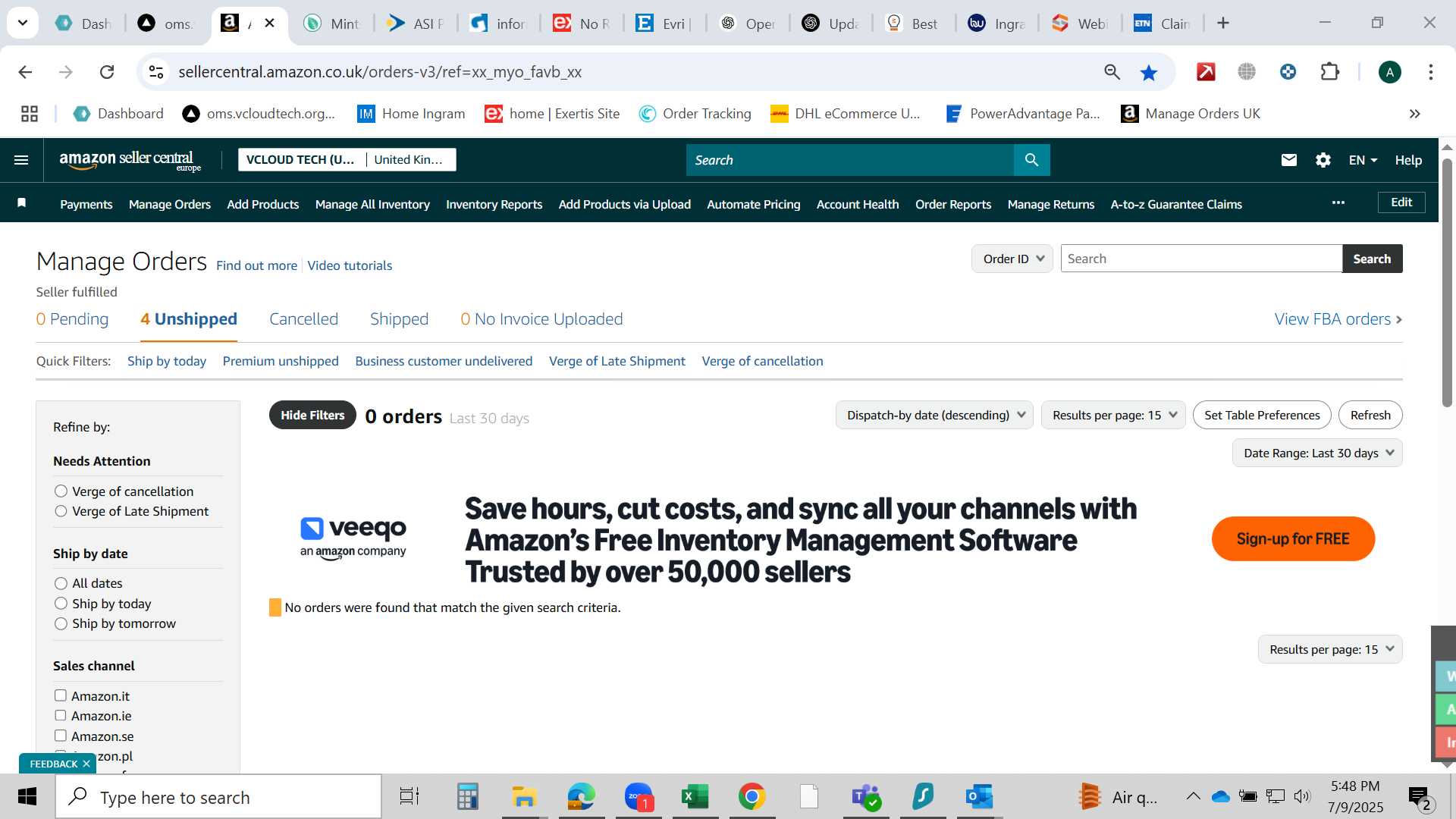Screen dimensions: 1456x819
Task: Click the order search input field
Action: 1201,259
